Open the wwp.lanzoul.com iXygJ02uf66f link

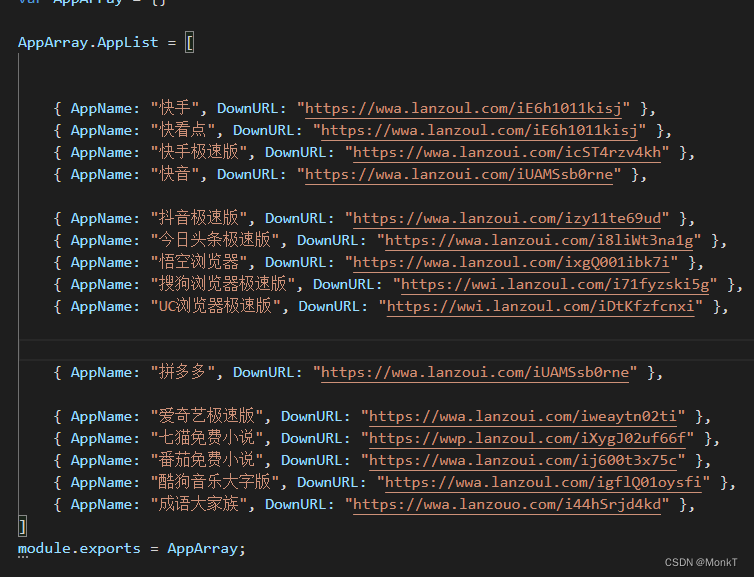[528, 439]
